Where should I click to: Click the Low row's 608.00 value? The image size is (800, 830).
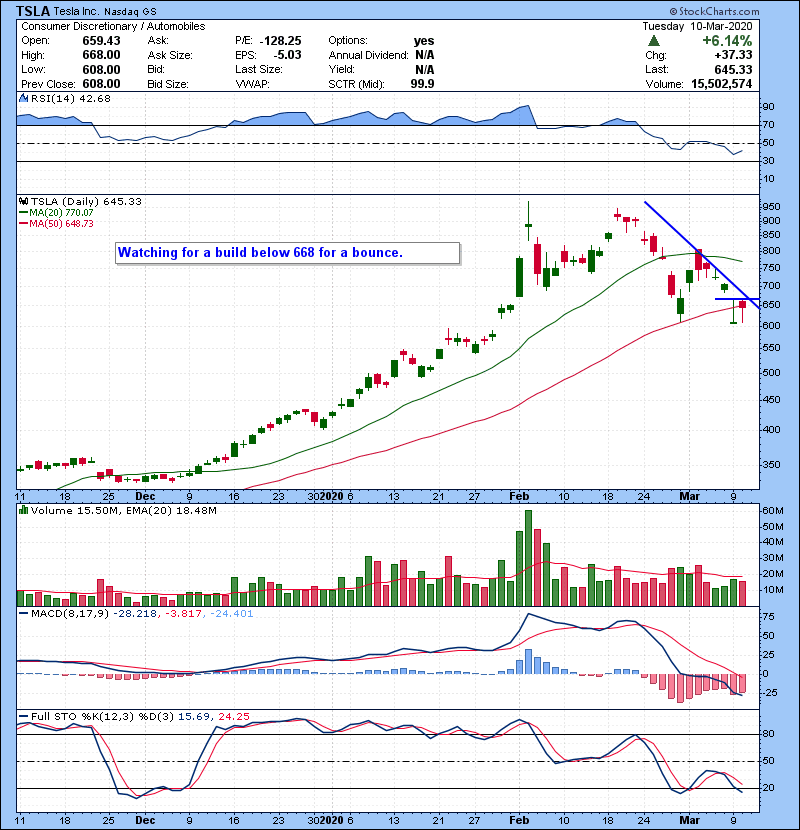coord(101,70)
